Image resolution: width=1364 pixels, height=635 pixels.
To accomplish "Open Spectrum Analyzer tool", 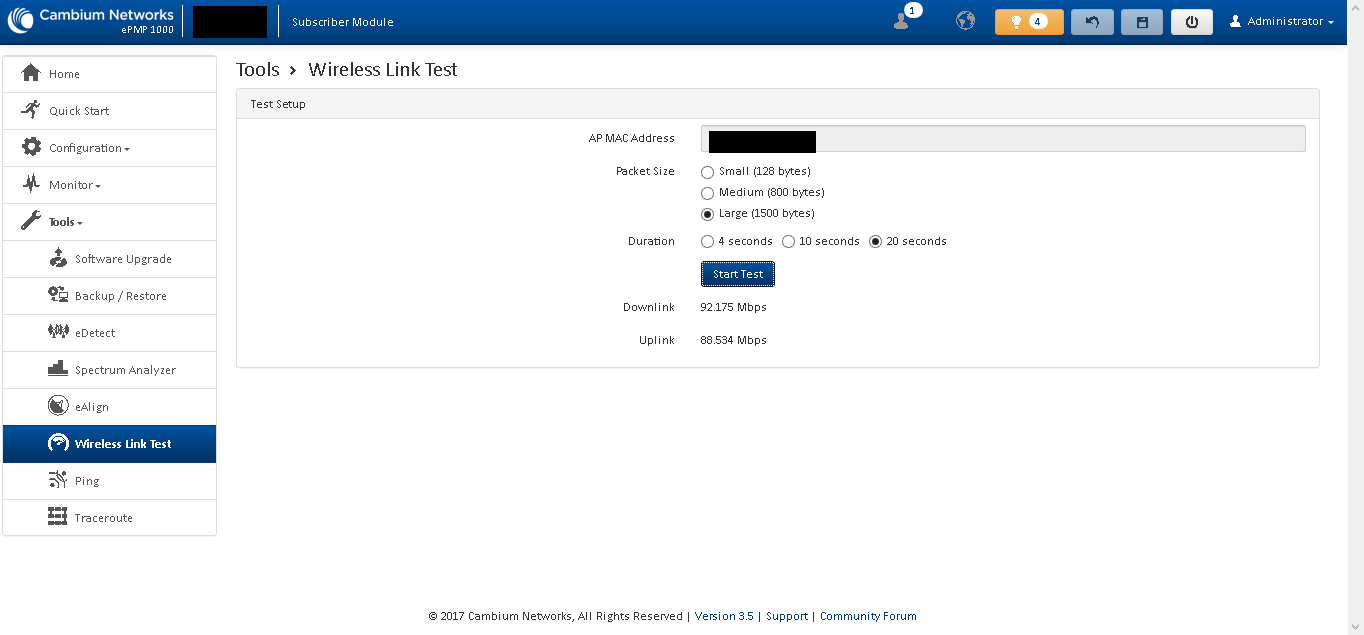I will coord(109,370).
